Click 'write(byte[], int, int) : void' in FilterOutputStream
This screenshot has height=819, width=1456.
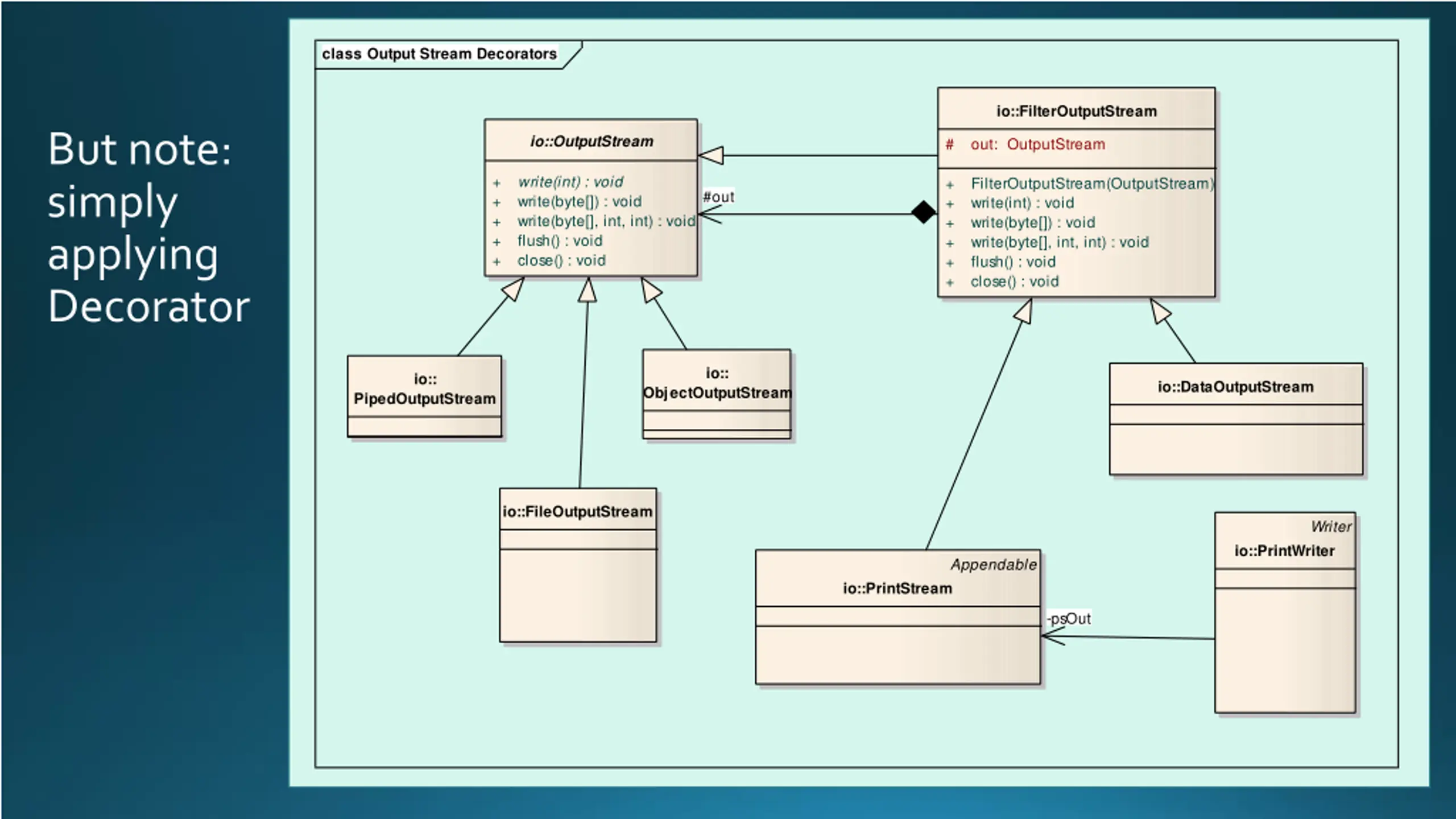[x=1060, y=242]
